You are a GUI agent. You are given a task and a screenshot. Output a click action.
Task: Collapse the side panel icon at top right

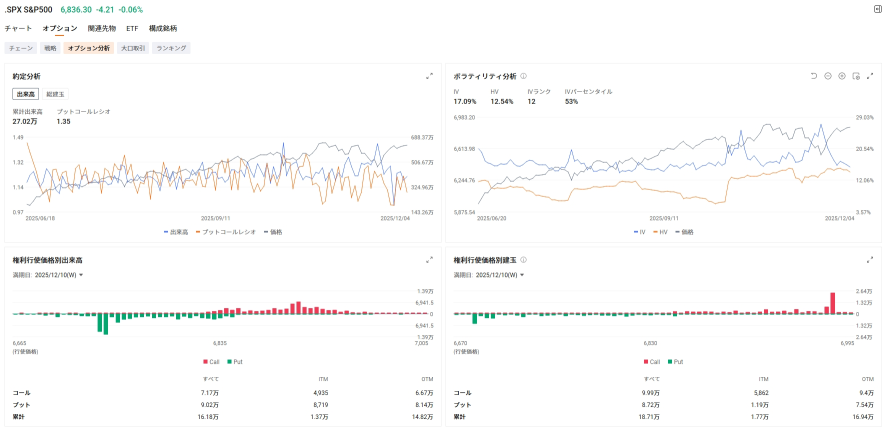point(878,9)
